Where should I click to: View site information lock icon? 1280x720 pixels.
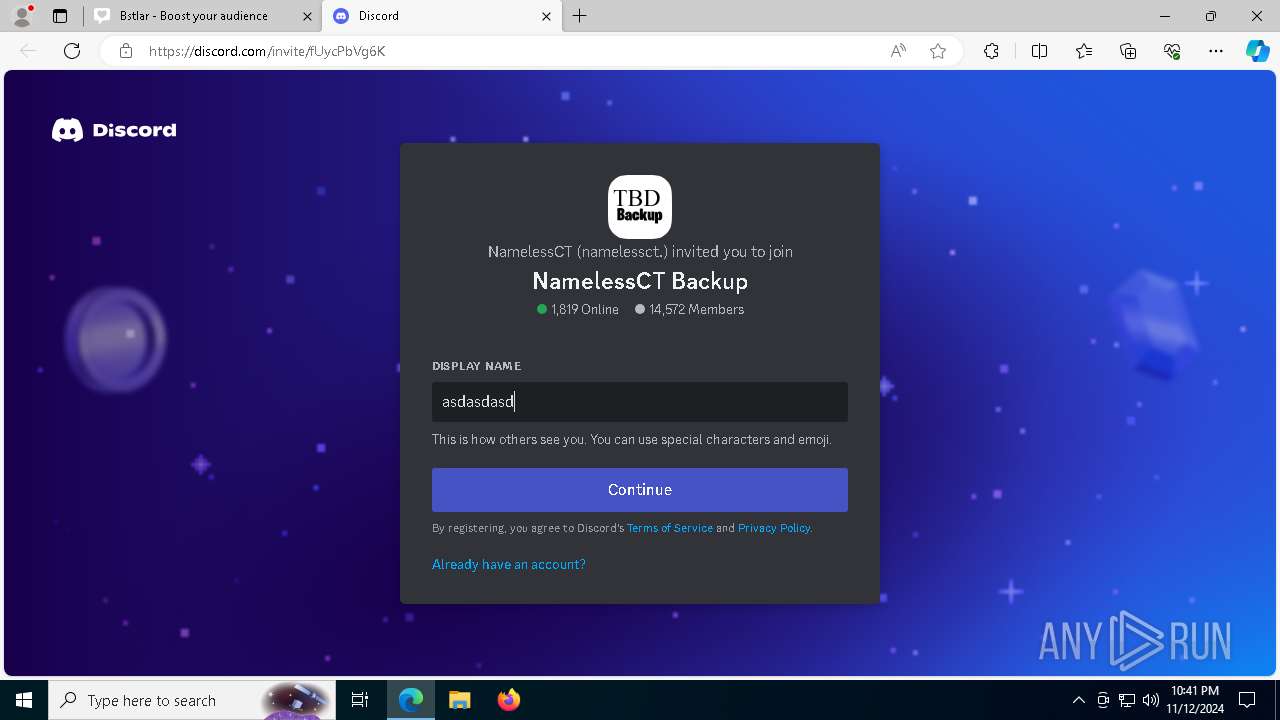(x=126, y=51)
